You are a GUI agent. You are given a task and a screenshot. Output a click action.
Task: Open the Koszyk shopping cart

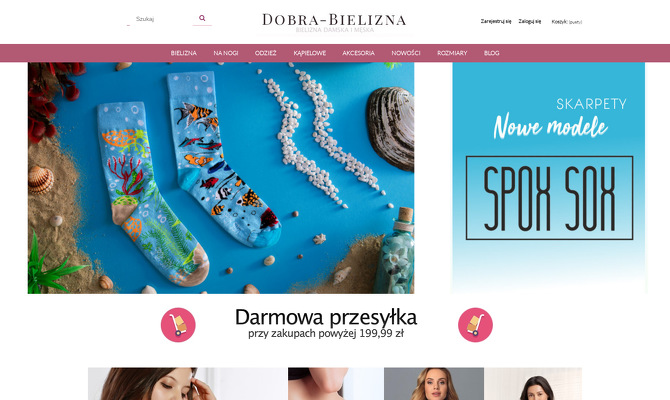(x=567, y=22)
